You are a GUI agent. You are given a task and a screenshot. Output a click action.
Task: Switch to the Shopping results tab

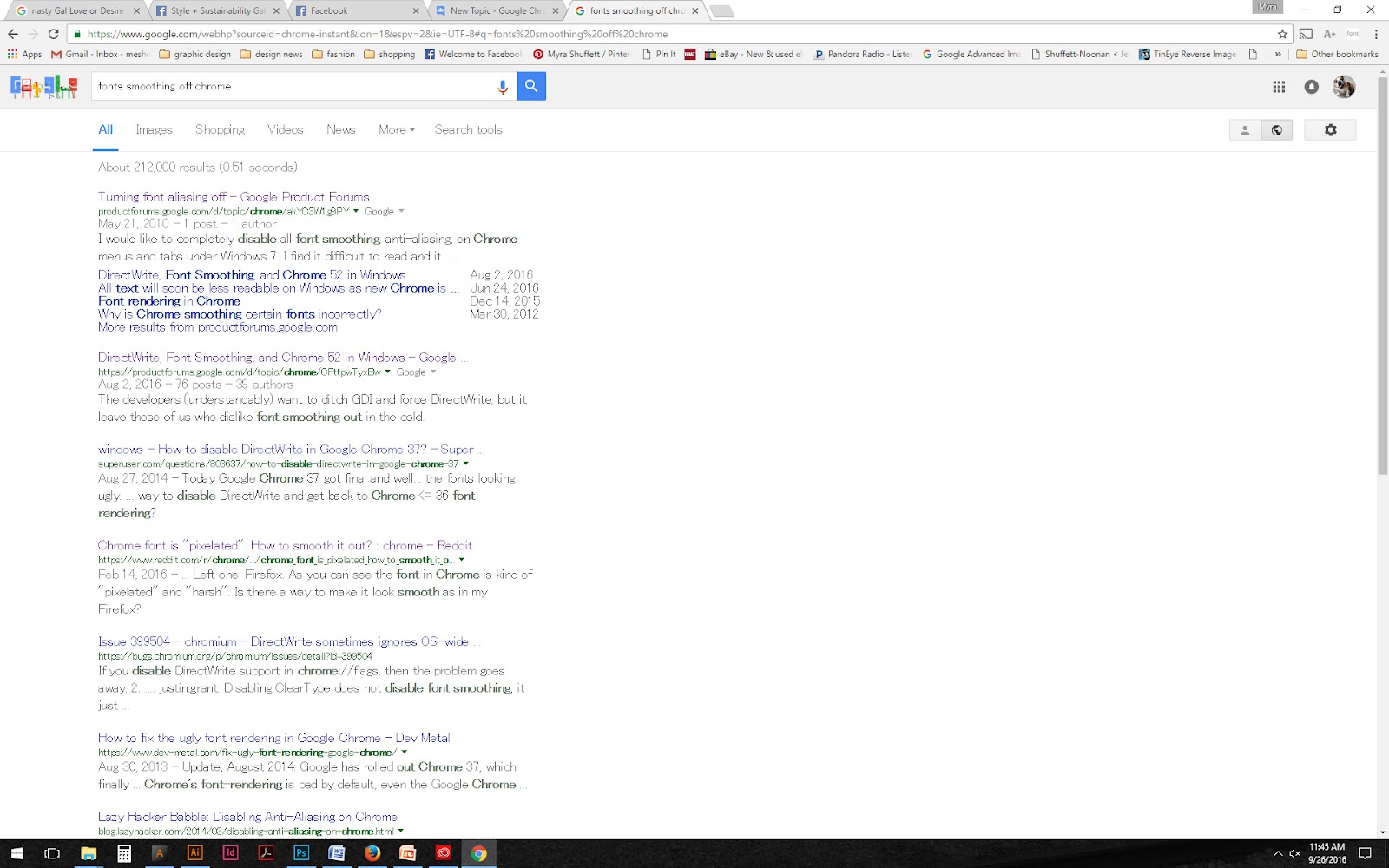(x=220, y=129)
